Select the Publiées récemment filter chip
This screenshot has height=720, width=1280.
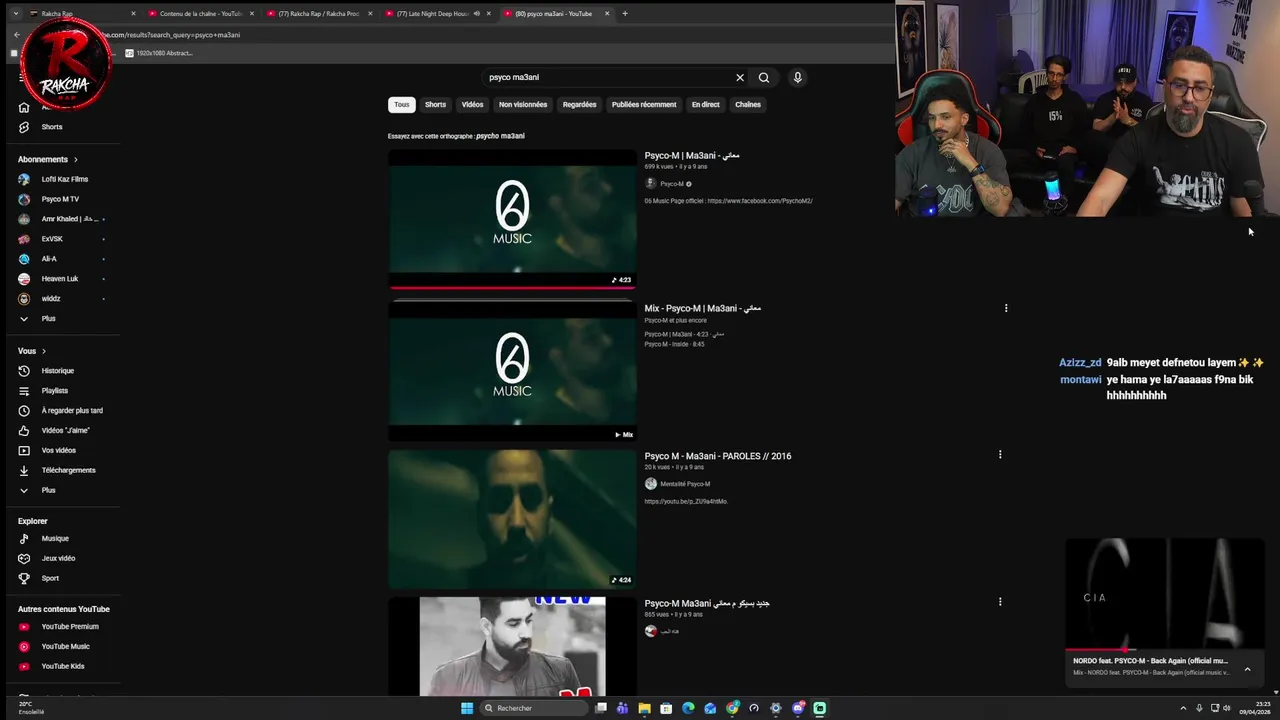[644, 105]
